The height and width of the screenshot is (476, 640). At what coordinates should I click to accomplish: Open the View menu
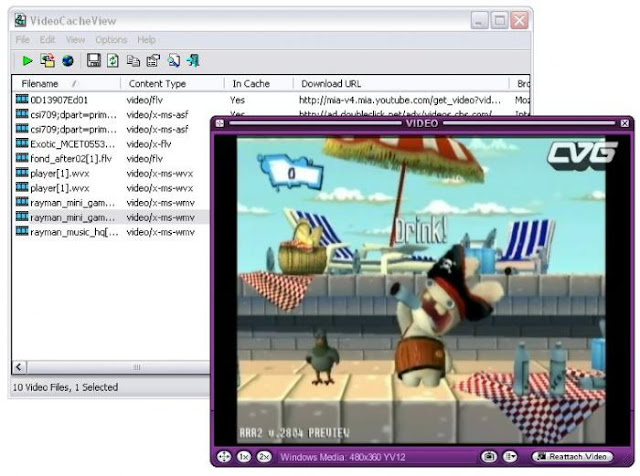pyautogui.click(x=76, y=40)
